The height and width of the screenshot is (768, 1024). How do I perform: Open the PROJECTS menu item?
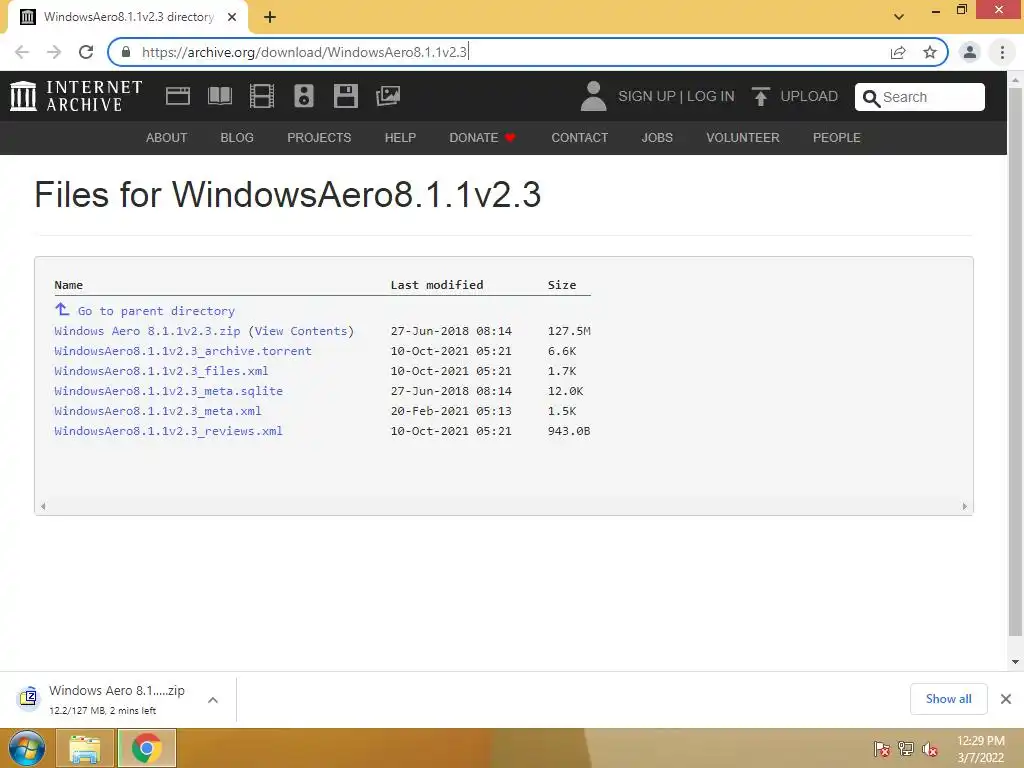click(319, 138)
